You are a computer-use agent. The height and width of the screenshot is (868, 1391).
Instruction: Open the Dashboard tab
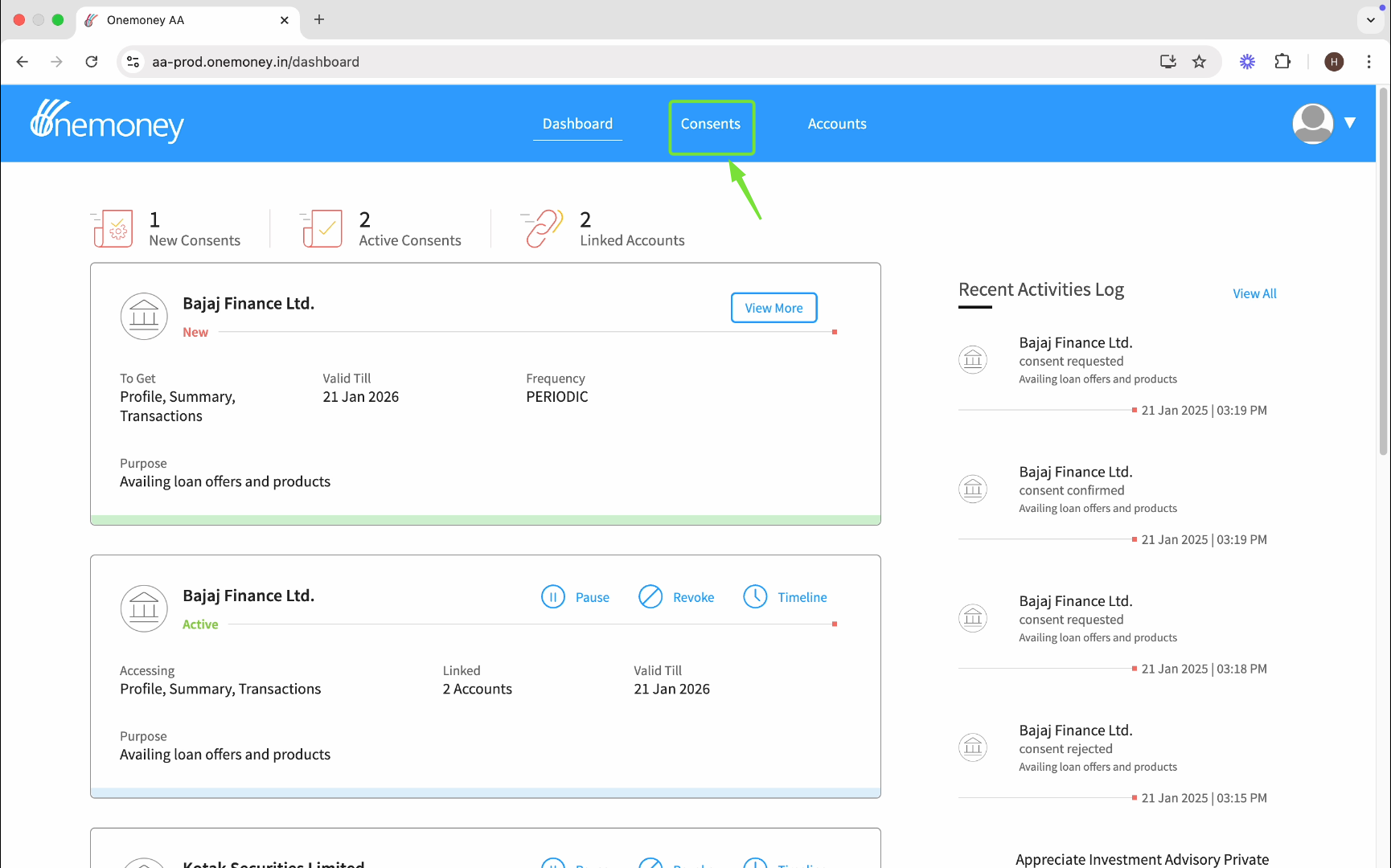click(x=577, y=124)
